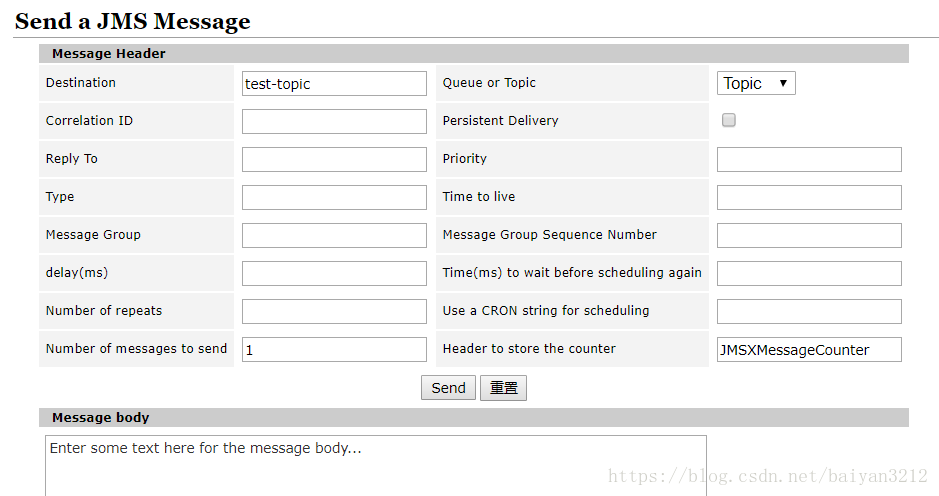
Task: Focus the Reply To input box
Action: coord(334,160)
